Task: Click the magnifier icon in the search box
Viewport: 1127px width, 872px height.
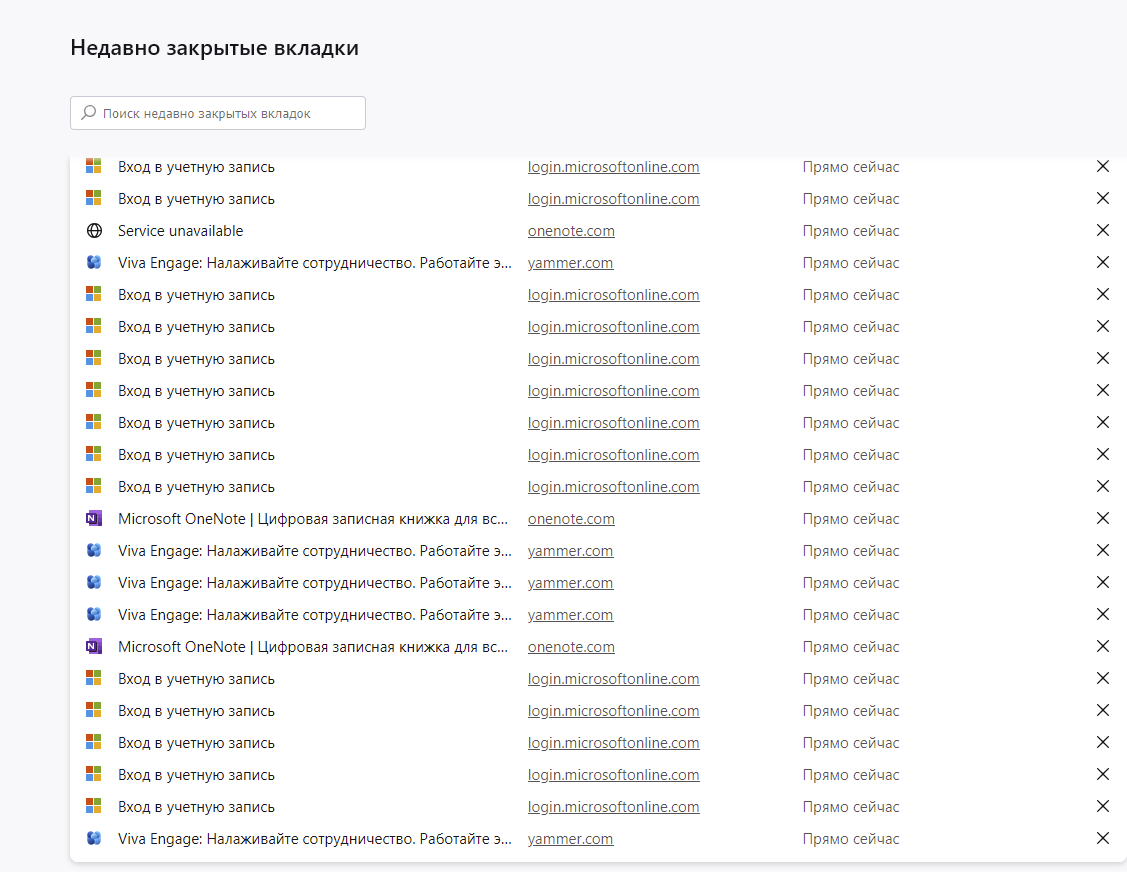Action: tap(88, 113)
